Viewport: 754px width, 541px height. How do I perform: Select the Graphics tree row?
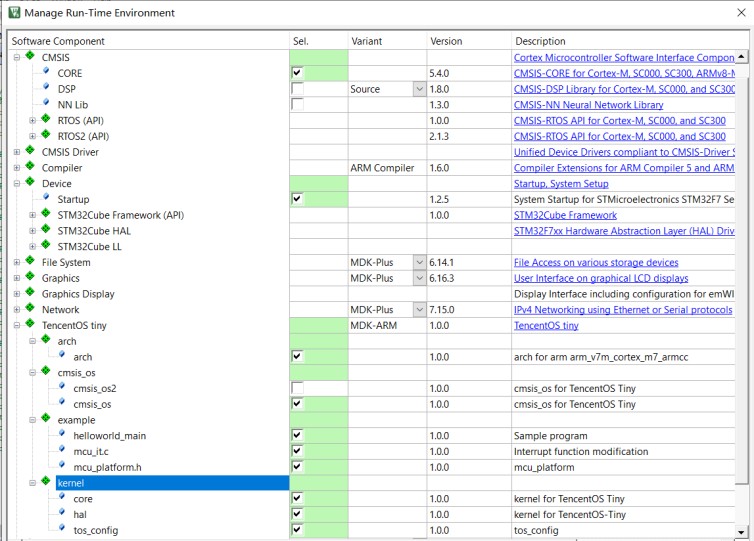point(61,278)
